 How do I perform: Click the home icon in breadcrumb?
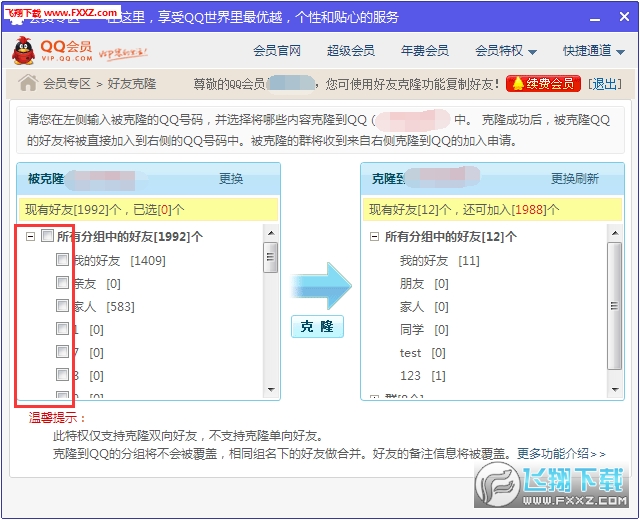pos(28,83)
